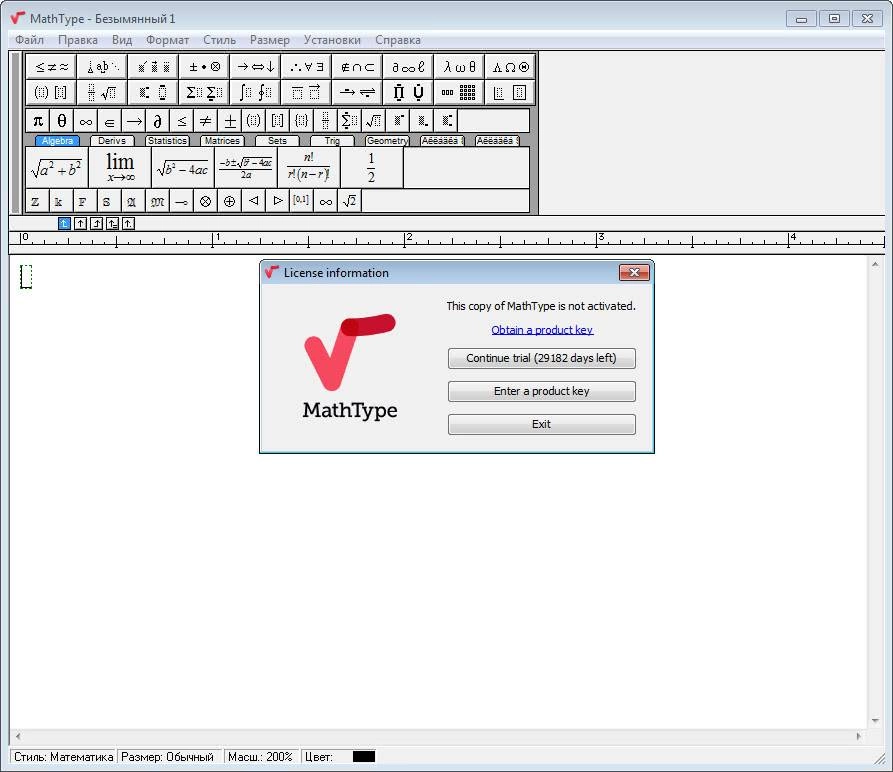This screenshot has width=893, height=772.
Task: Insert square brackets template in small bar
Action: pyautogui.click(x=277, y=121)
